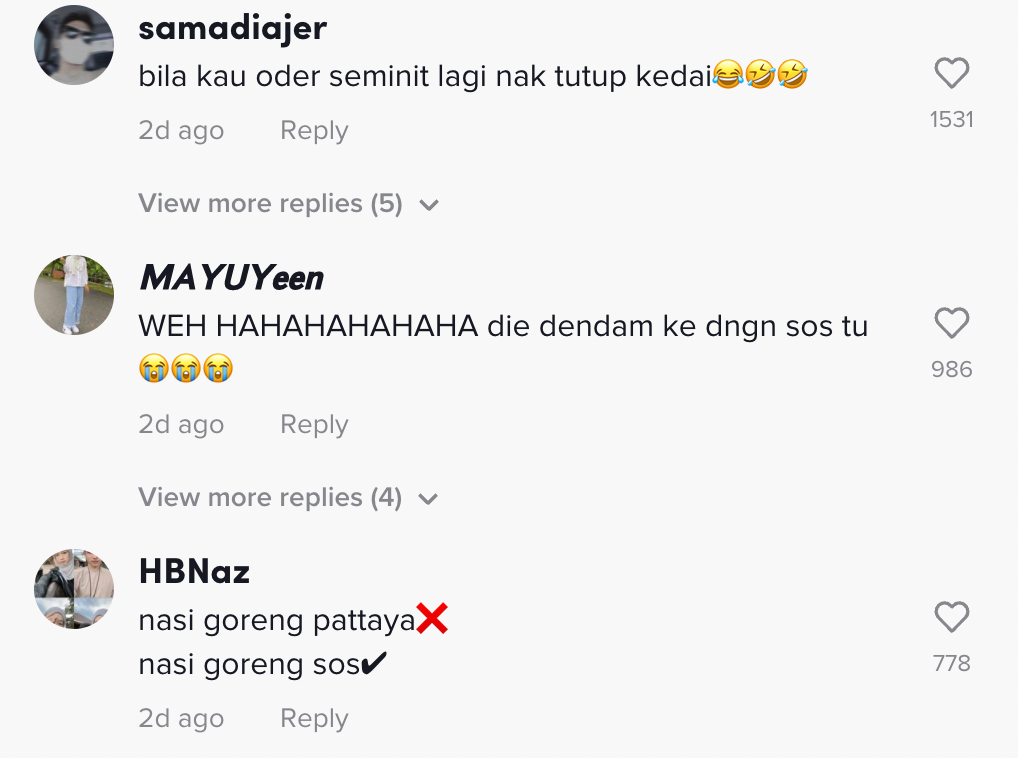Screen dimensions: 1018x758
Task: Like MAYUYeen's comment with the heart icon
Action: (951, 323)
